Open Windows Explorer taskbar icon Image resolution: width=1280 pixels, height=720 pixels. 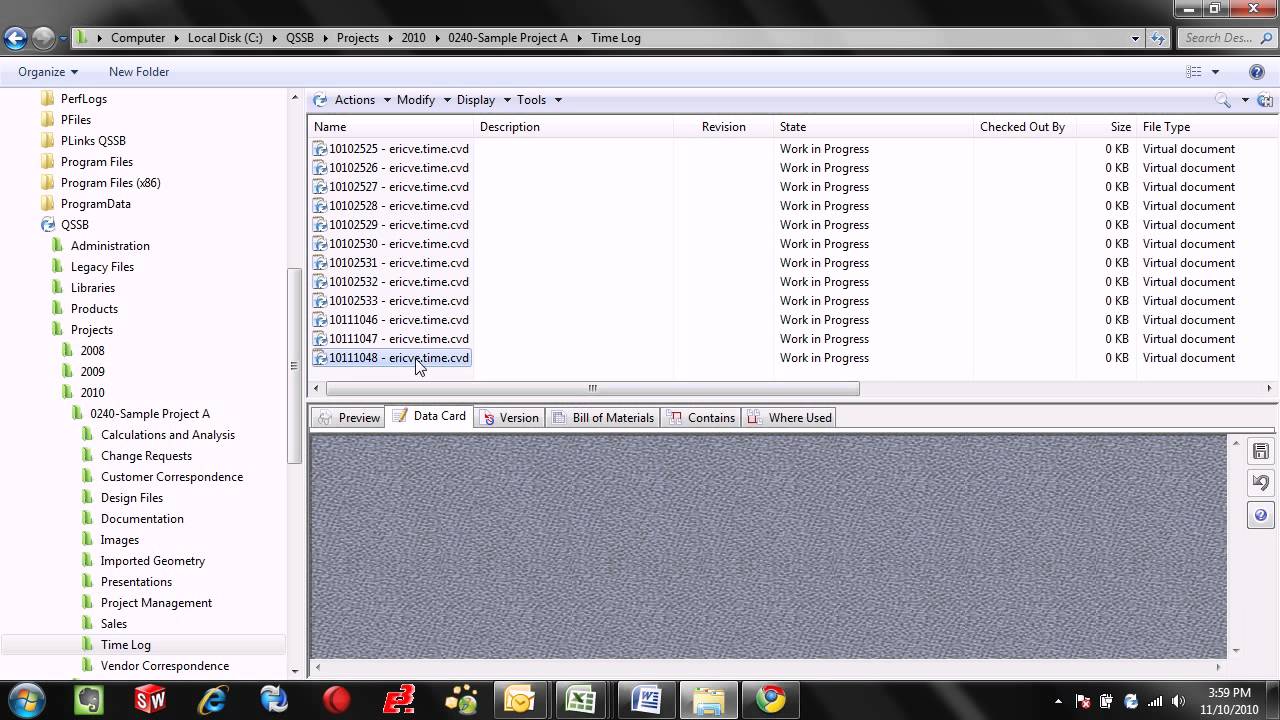coord(708,699)
